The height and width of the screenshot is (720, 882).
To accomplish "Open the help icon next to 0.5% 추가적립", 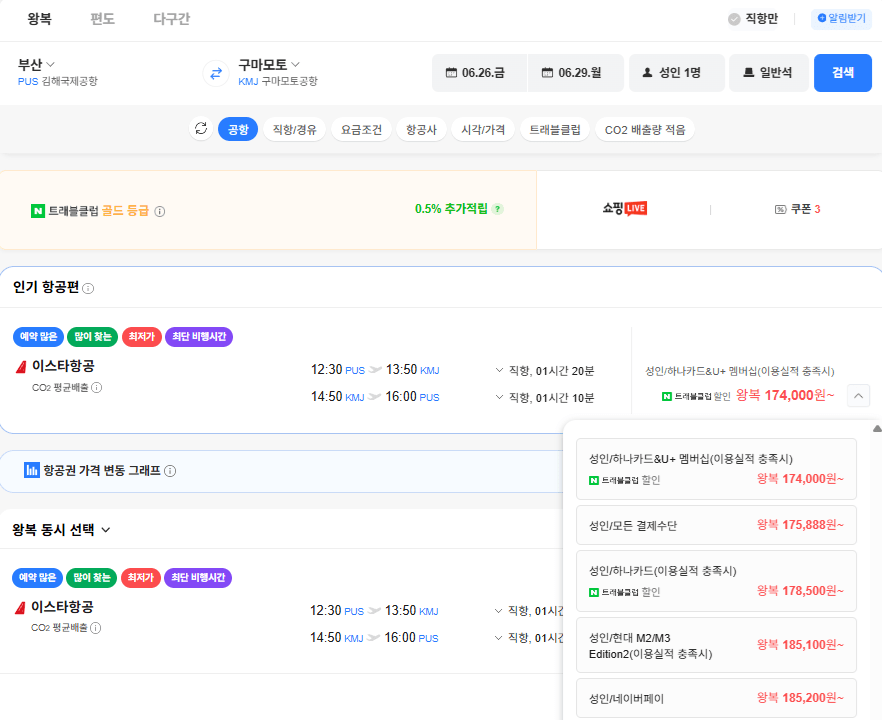I will (497, 209).
